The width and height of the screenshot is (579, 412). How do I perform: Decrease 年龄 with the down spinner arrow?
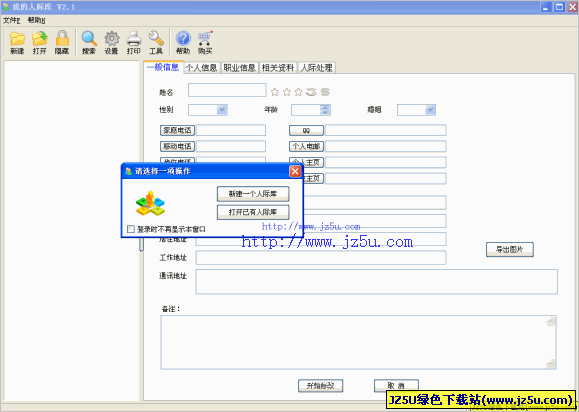coord(325,112)
